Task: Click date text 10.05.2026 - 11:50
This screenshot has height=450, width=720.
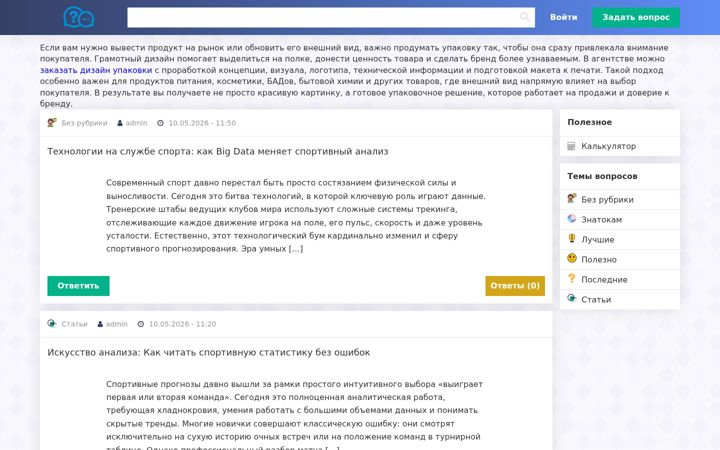Action: [202, 123]
